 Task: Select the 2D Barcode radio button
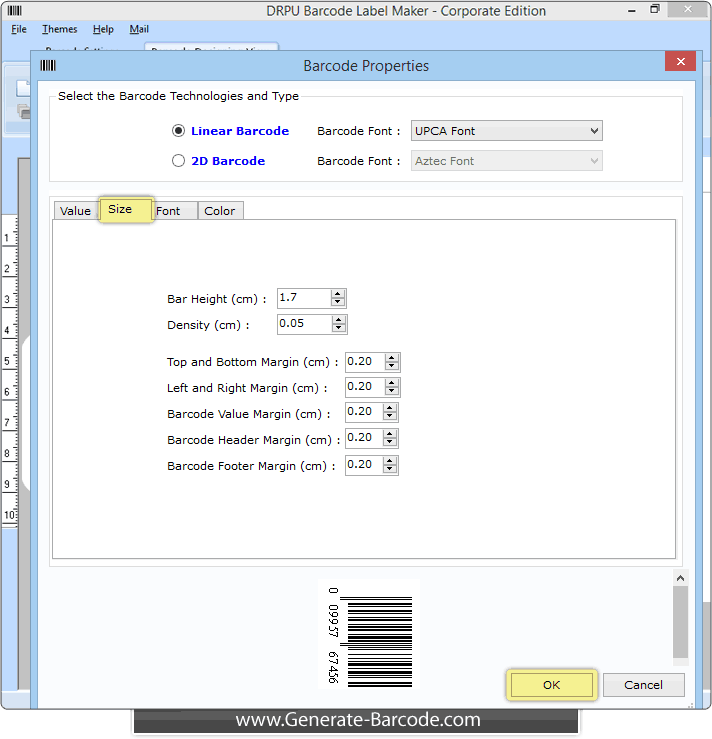[178, 161]
